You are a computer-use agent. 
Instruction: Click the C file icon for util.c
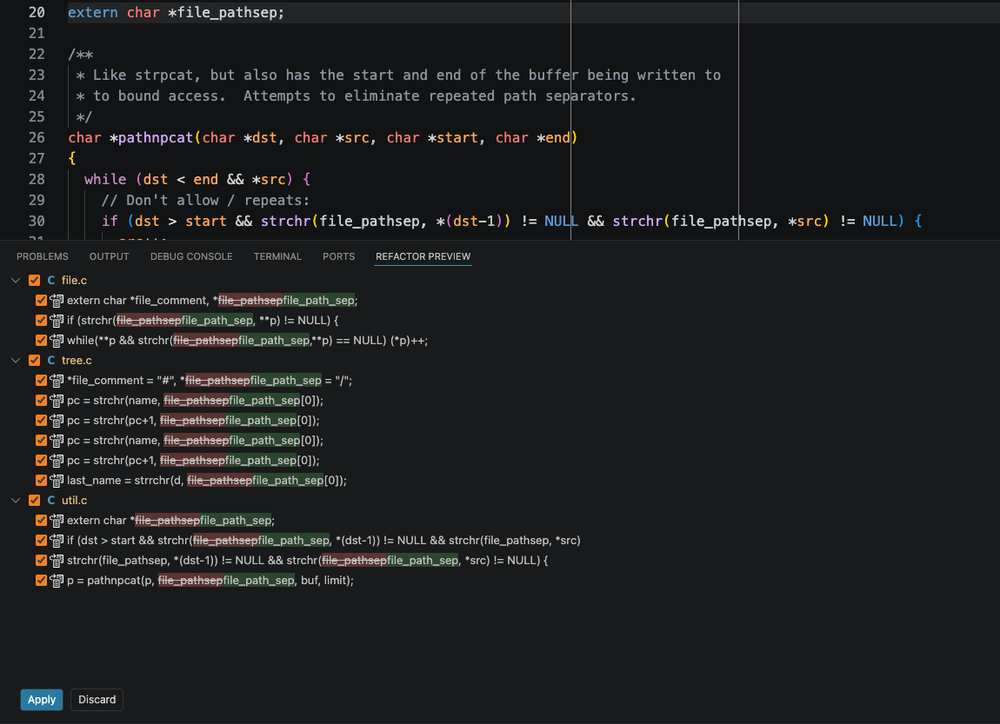click(x=51, y=500)
